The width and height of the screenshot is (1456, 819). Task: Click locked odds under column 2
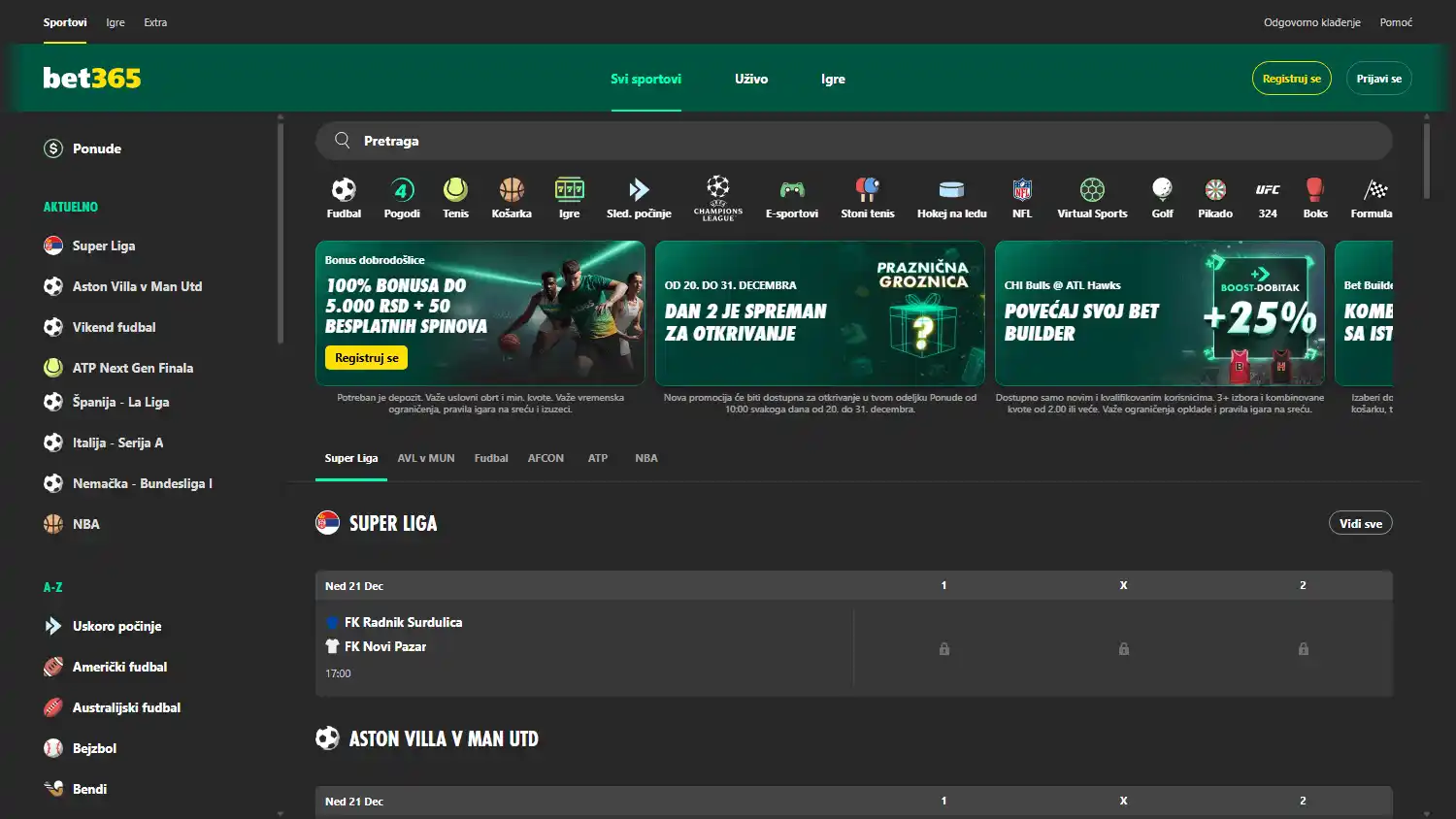click(1303, 649)
